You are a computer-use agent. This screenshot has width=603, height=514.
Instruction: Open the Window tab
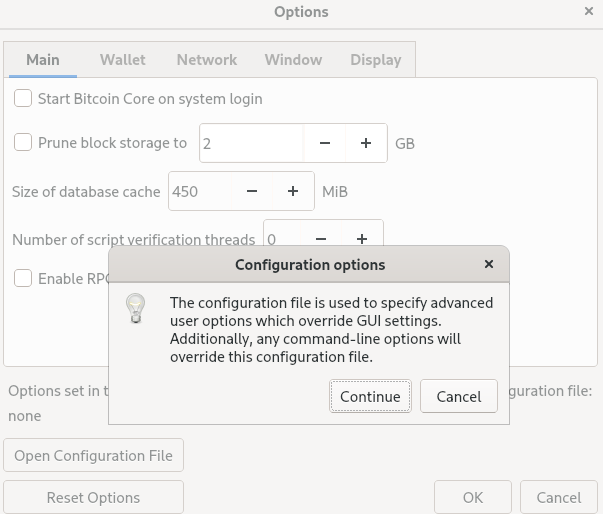click(x=293, y=60)
